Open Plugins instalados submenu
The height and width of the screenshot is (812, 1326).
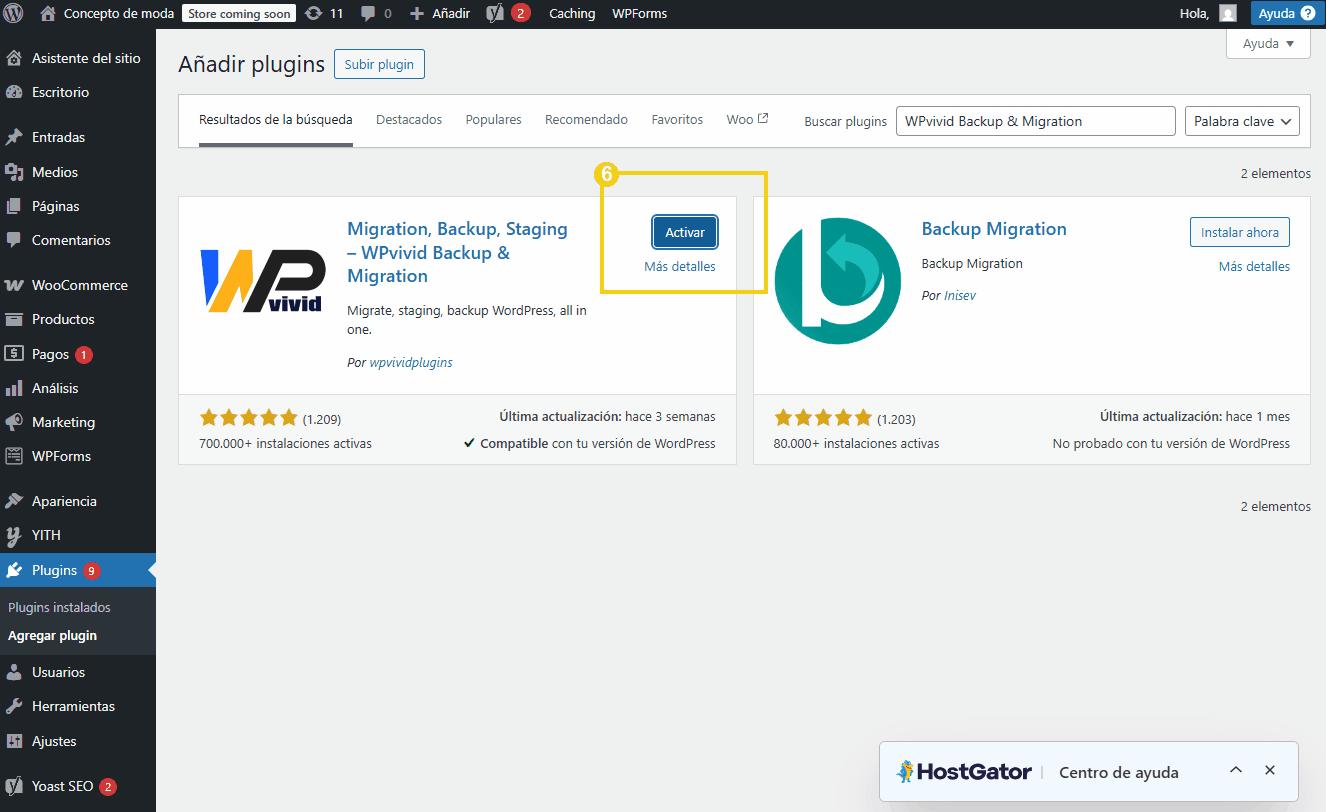tap(59, 607)
